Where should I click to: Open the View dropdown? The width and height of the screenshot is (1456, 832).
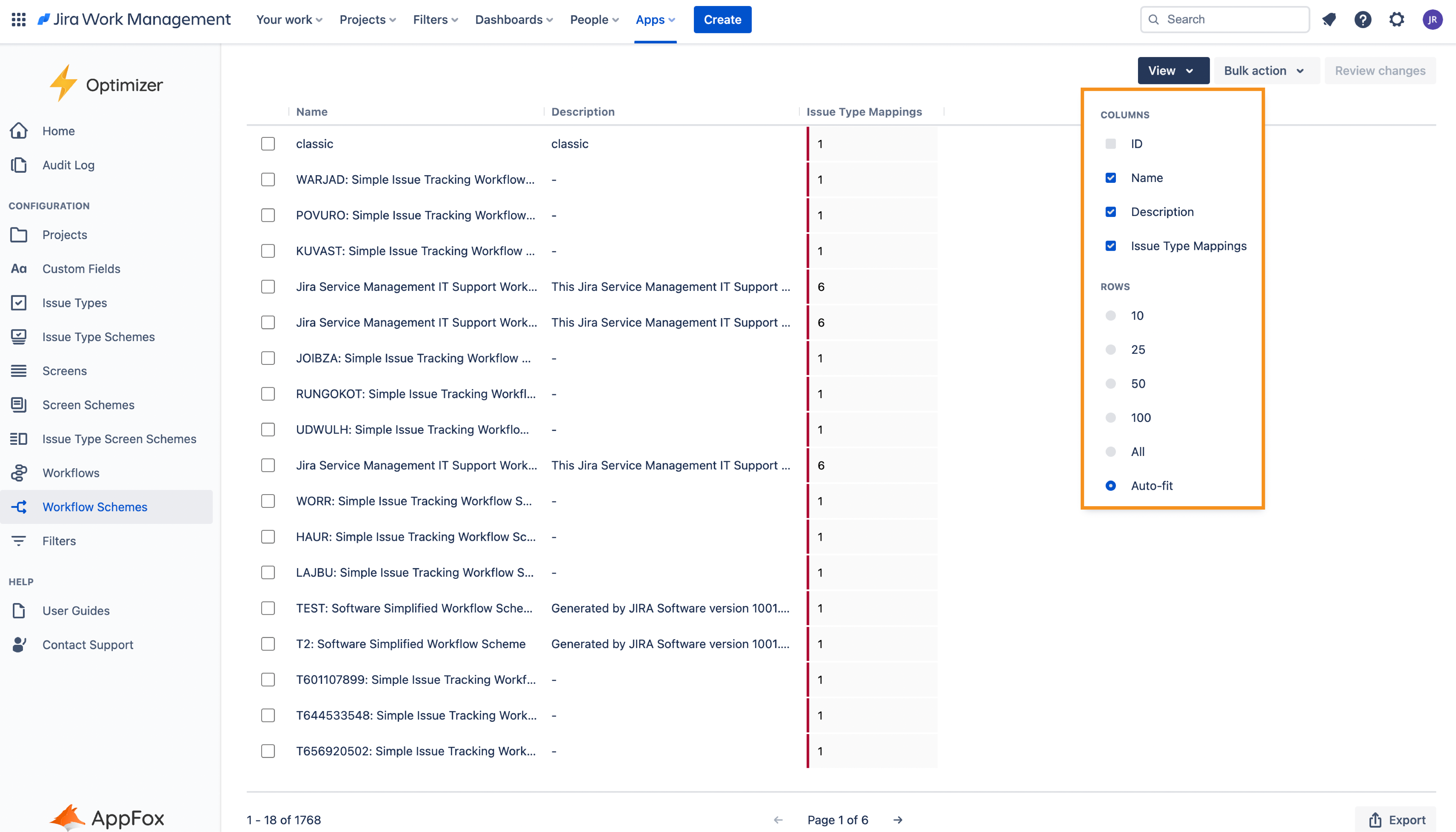click(x=1173, y=70)
